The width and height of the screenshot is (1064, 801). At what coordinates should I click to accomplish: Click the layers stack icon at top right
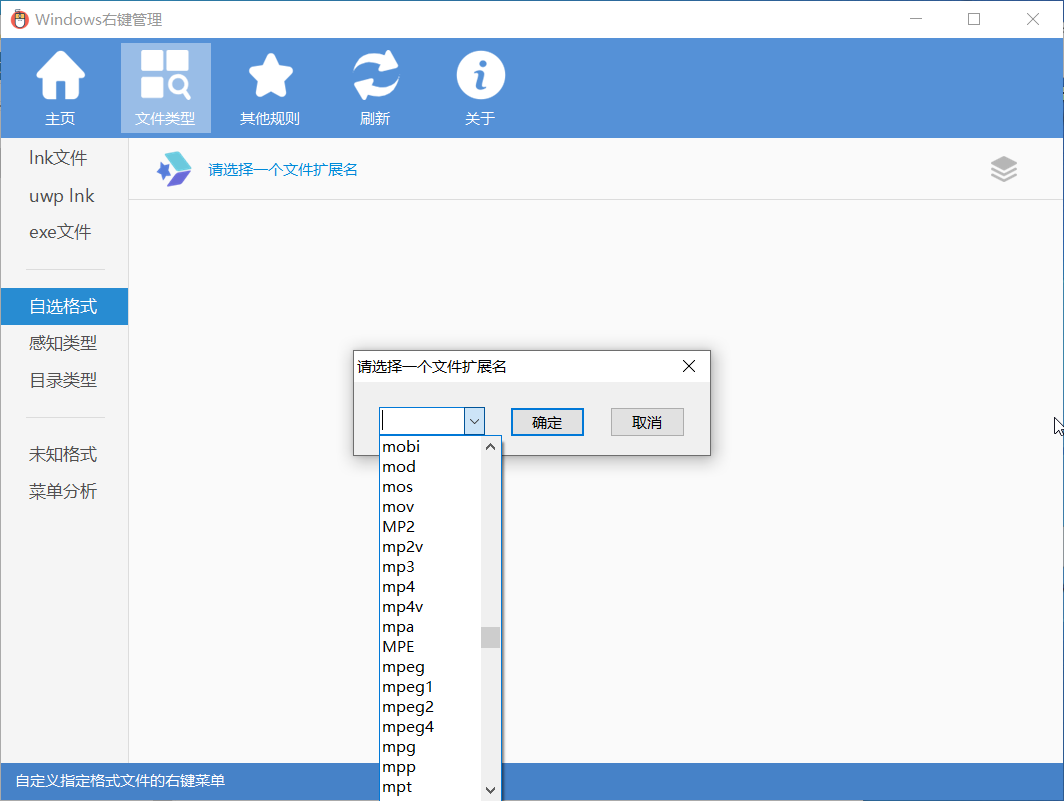[x=1004, y=169]
